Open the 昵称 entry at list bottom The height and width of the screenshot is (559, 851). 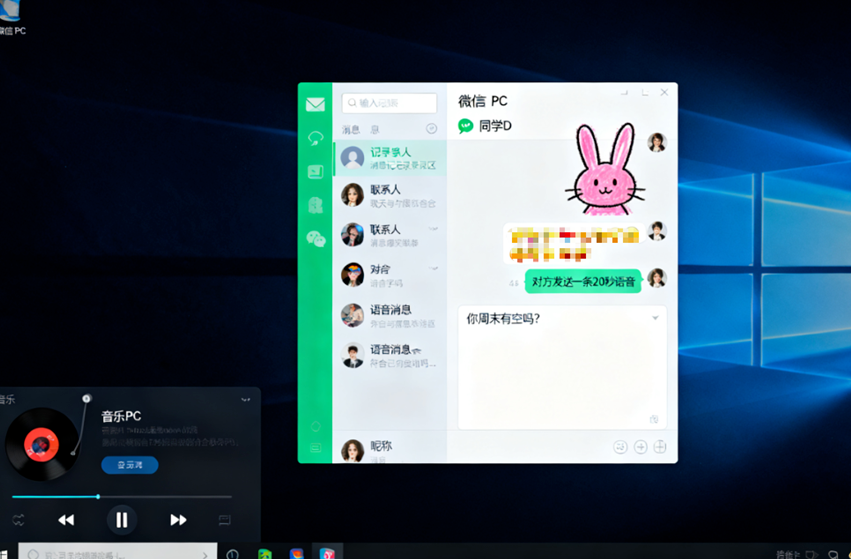tap(390, 449)
